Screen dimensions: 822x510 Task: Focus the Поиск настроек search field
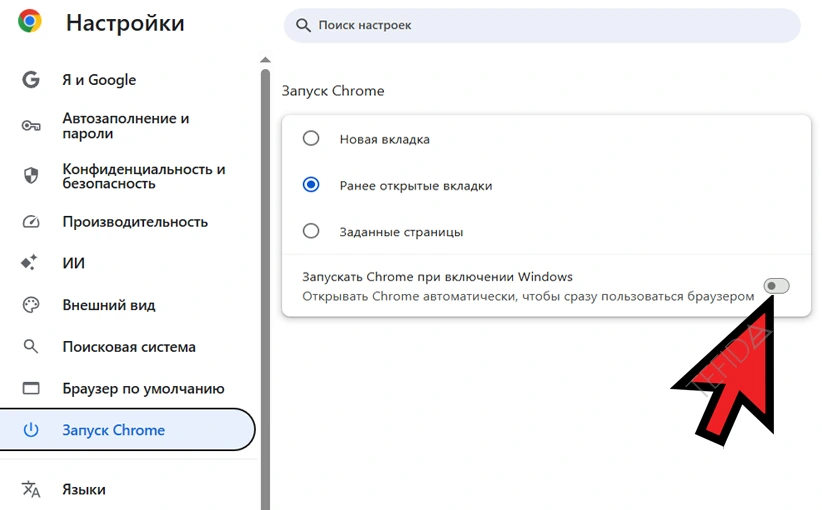pyautogui.click(x=542, y=25)
